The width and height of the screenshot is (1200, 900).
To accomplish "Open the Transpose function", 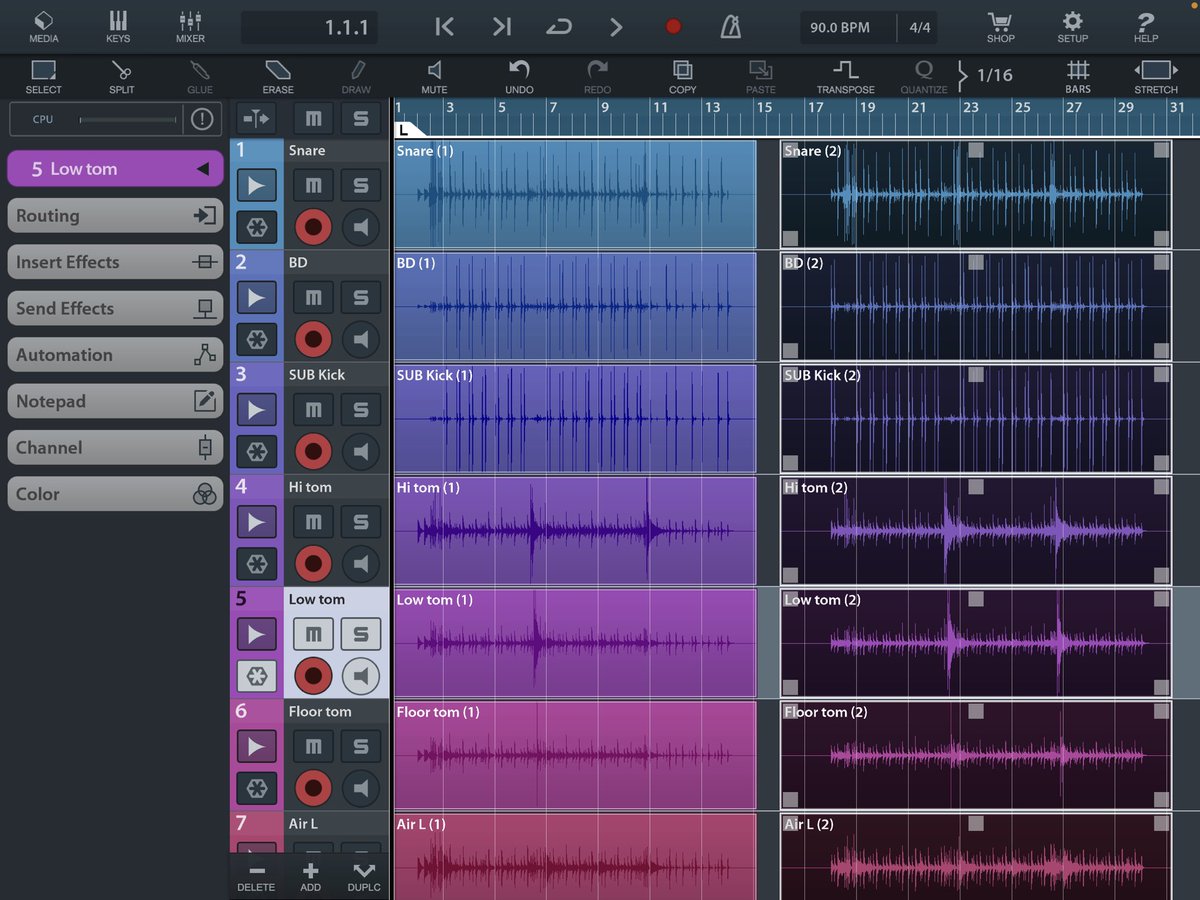I will (845, 76).
